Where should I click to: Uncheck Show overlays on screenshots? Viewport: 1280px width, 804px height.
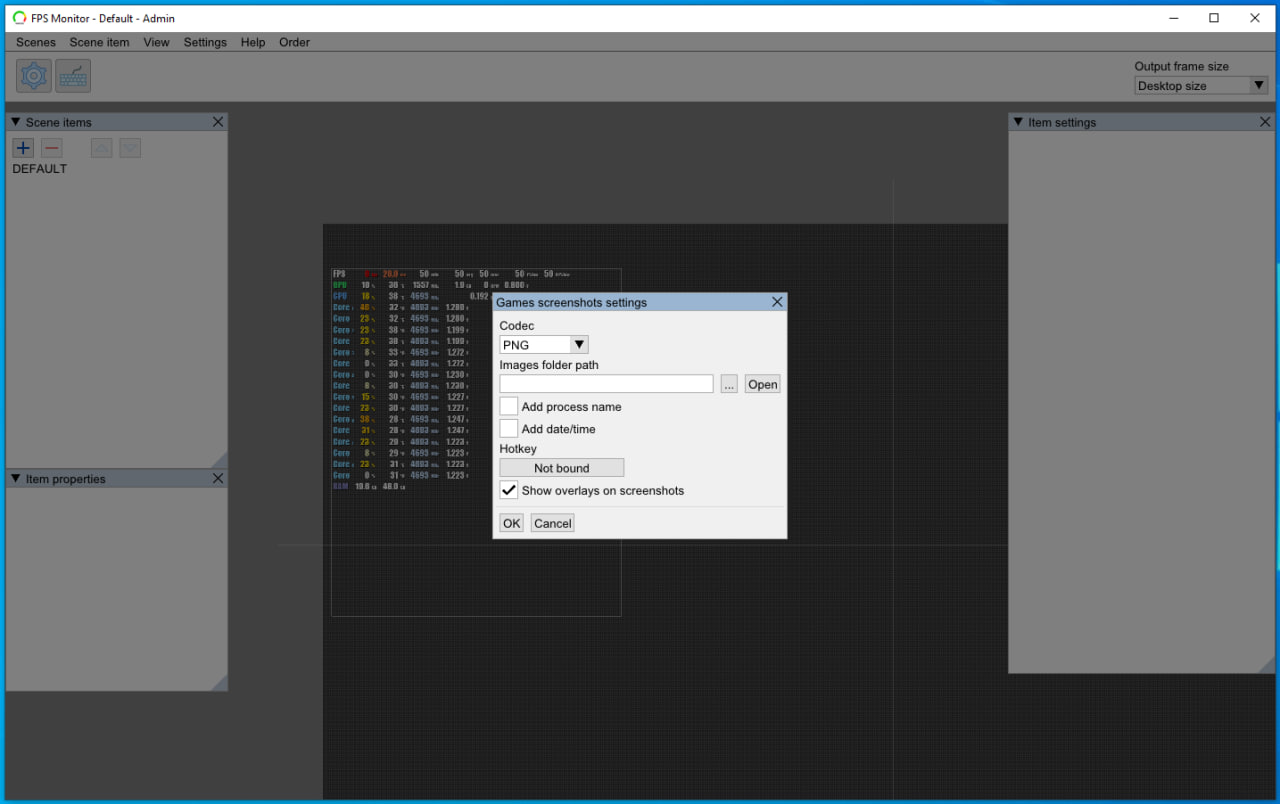(509, 491)
